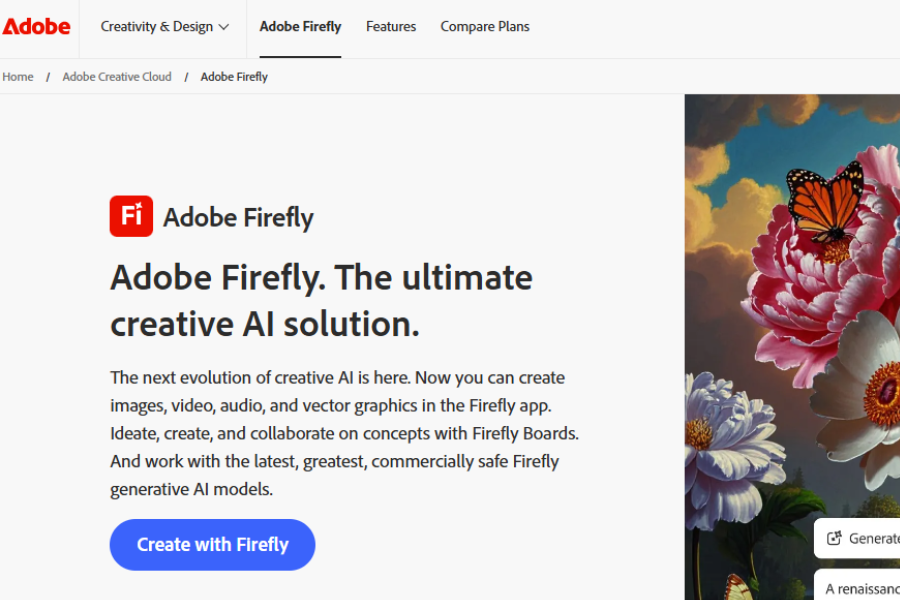This screenshot has height=600, width=900.
Task: Click the text 'images, video, audio, and vector graphics'
Action: click(x=264, y=405)
